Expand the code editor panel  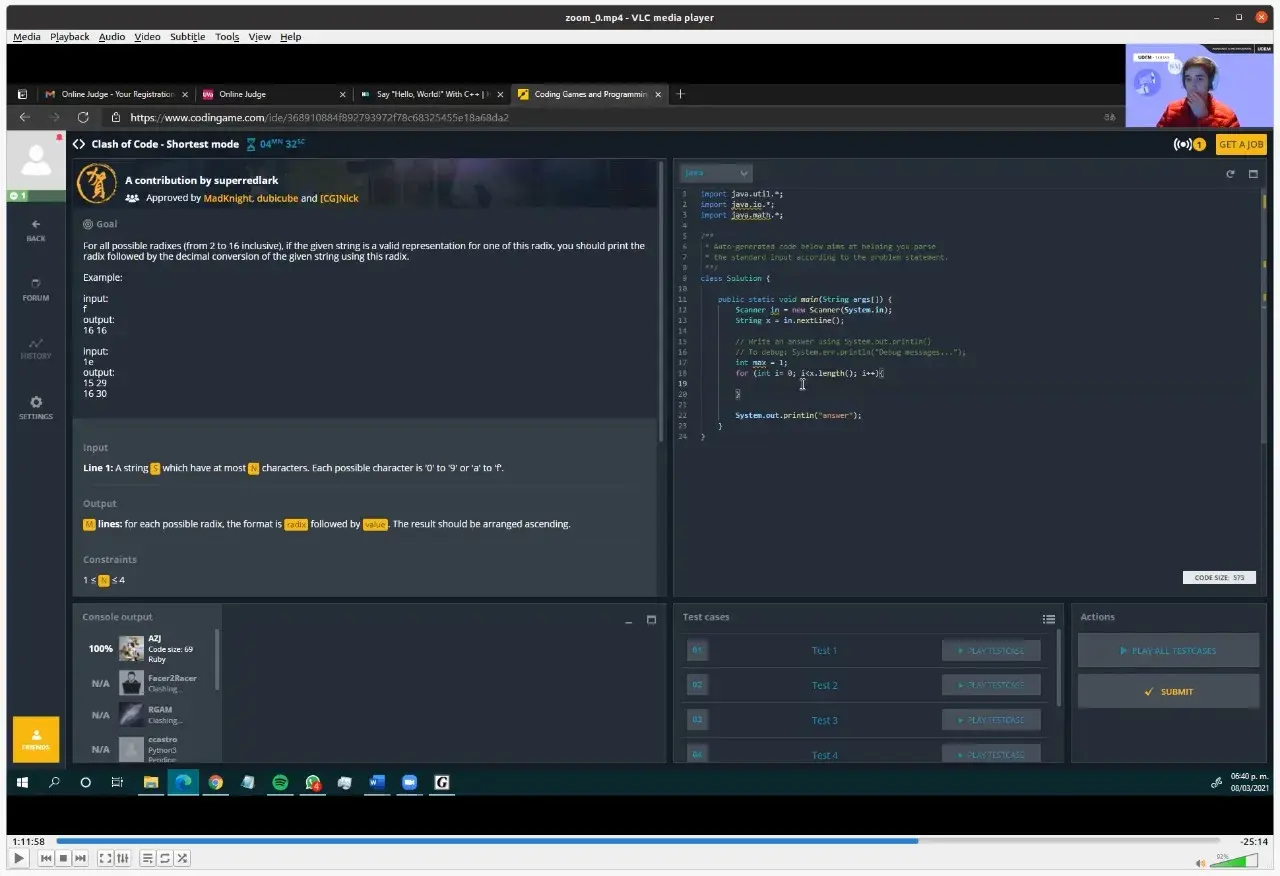pyautogui.click(x=1253, y=174)
